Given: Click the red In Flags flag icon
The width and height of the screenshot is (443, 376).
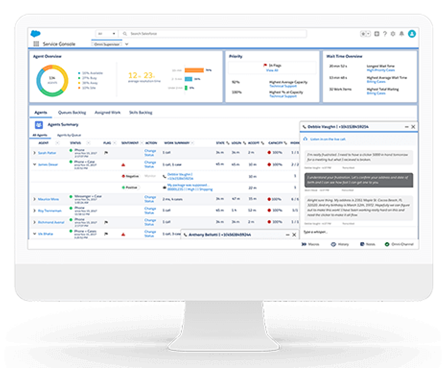Looking at the screenshot, I should [265, 65].
